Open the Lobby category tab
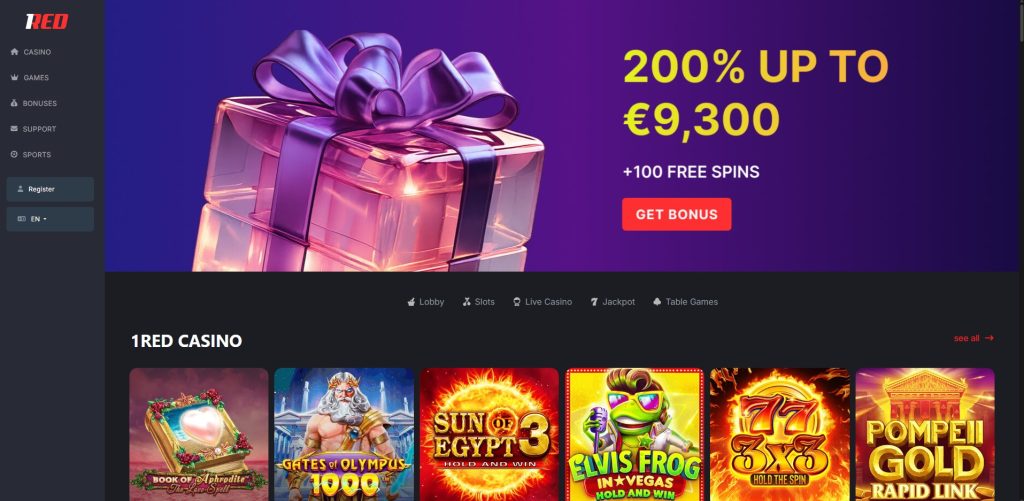Screen dimensions: 1024x501 tap(425, 302)
